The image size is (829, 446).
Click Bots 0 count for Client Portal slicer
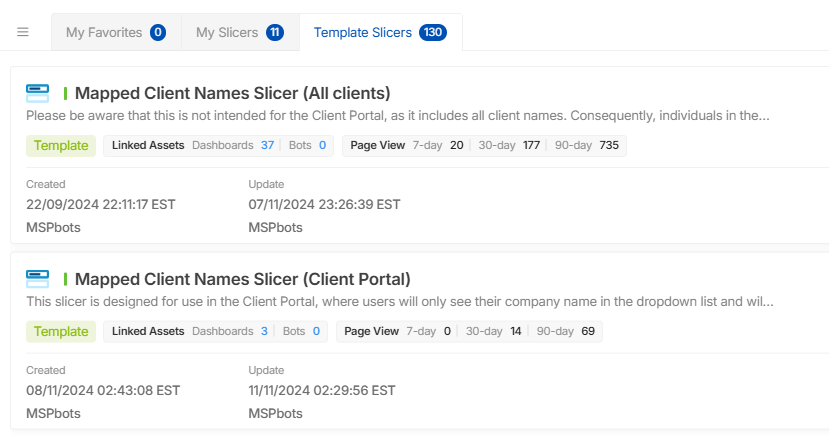(x=316, y=331)
